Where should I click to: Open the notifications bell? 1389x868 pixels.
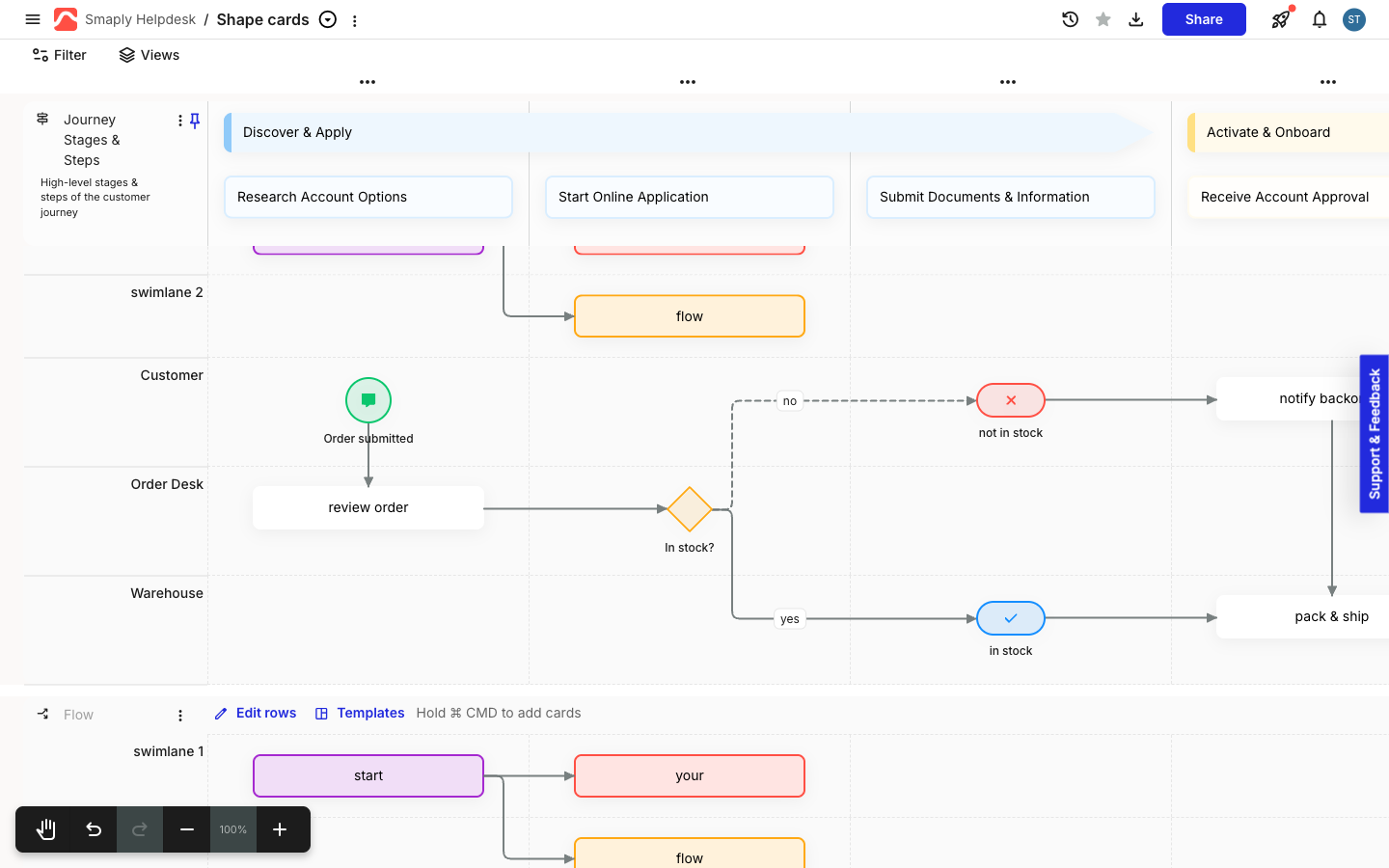[x=1320, y=19]
